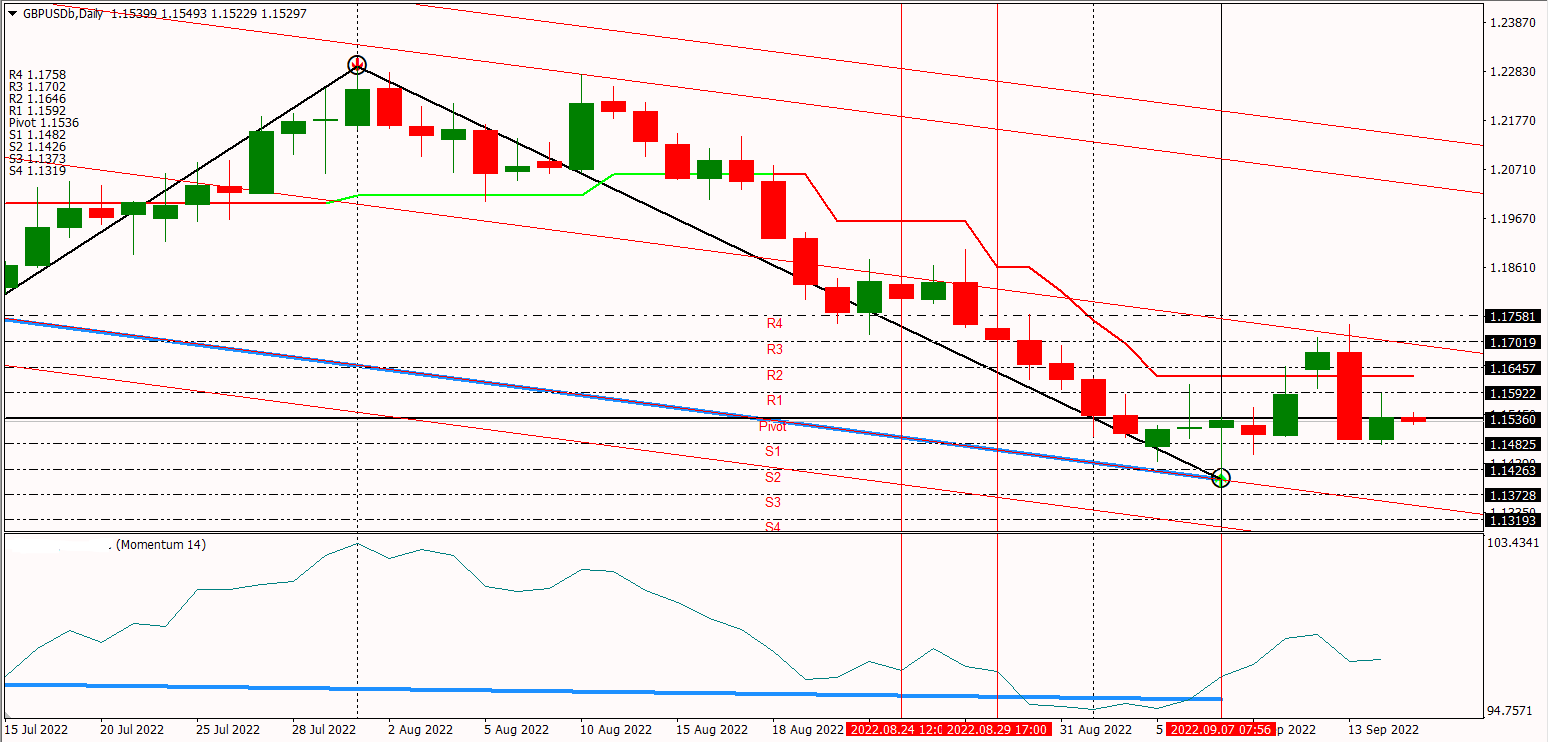Viewport: 1549px width, 742px height.
Task: Click the red R1 label on the chart
Action: coord(774,401)
